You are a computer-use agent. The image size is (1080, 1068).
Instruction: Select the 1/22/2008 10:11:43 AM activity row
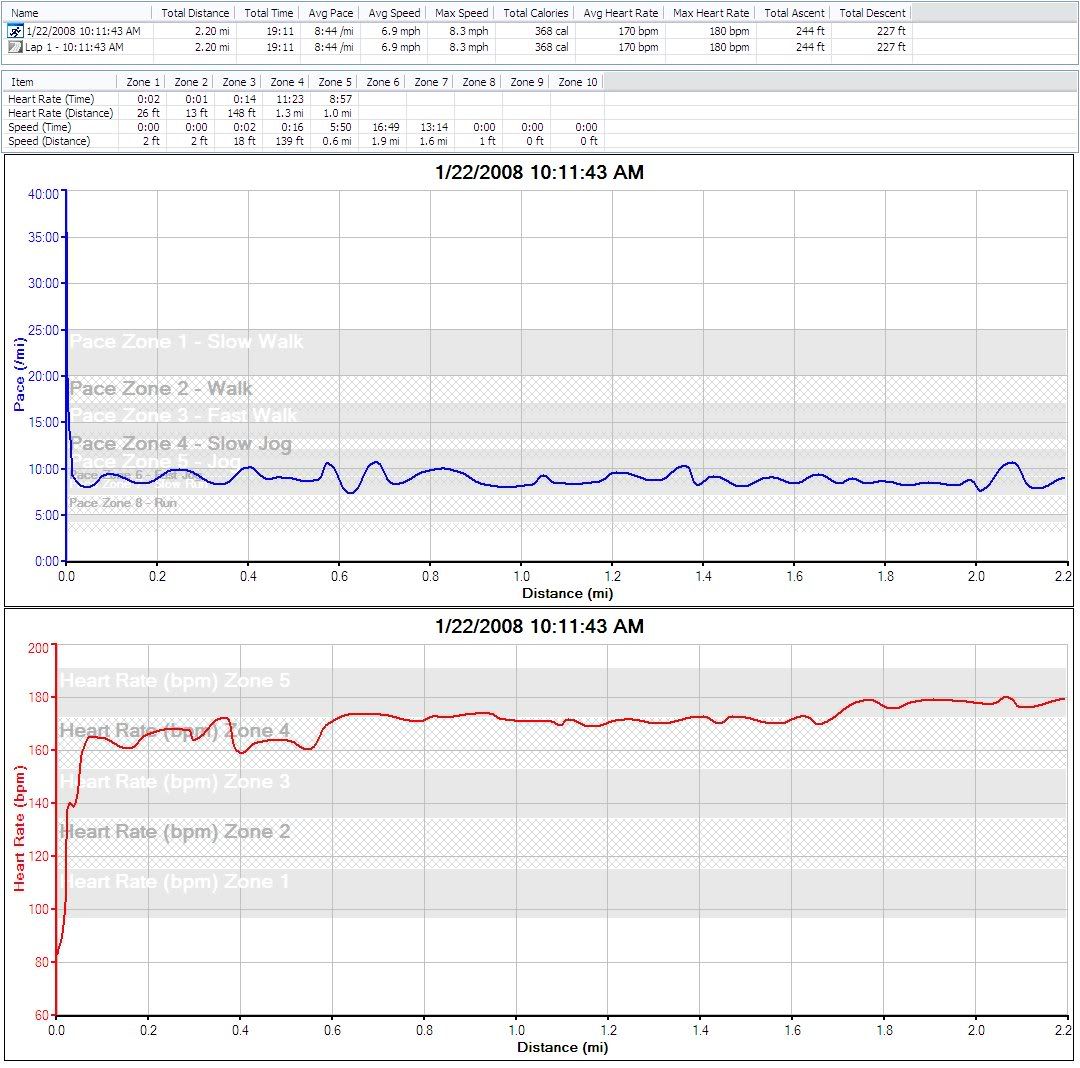pos(83,31)
